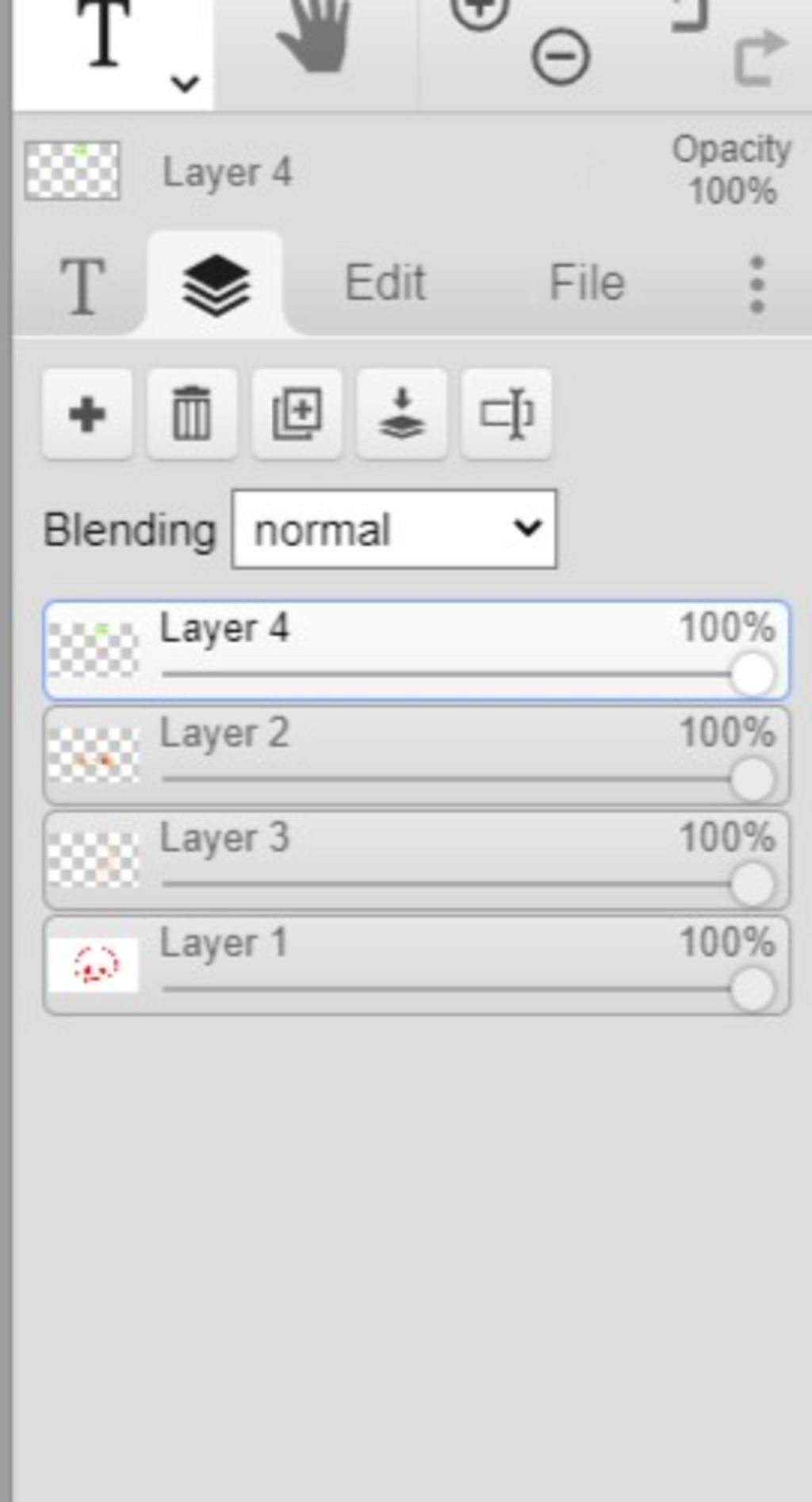Click the zoom out minus icon
This screenshot has width=812, height=1502.
click(x=561, y=57)
